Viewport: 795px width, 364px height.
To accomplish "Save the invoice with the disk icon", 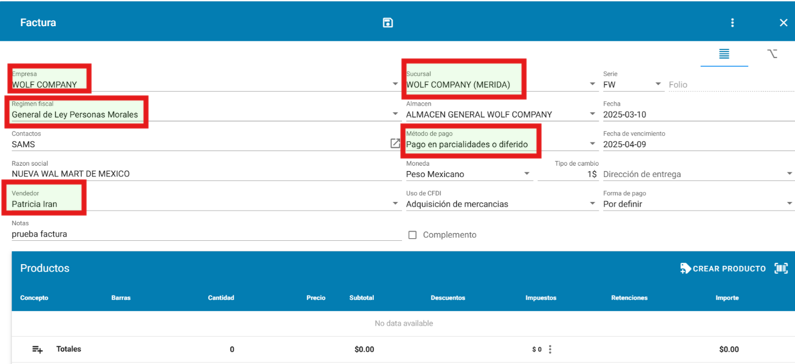I will coord(387,23).
